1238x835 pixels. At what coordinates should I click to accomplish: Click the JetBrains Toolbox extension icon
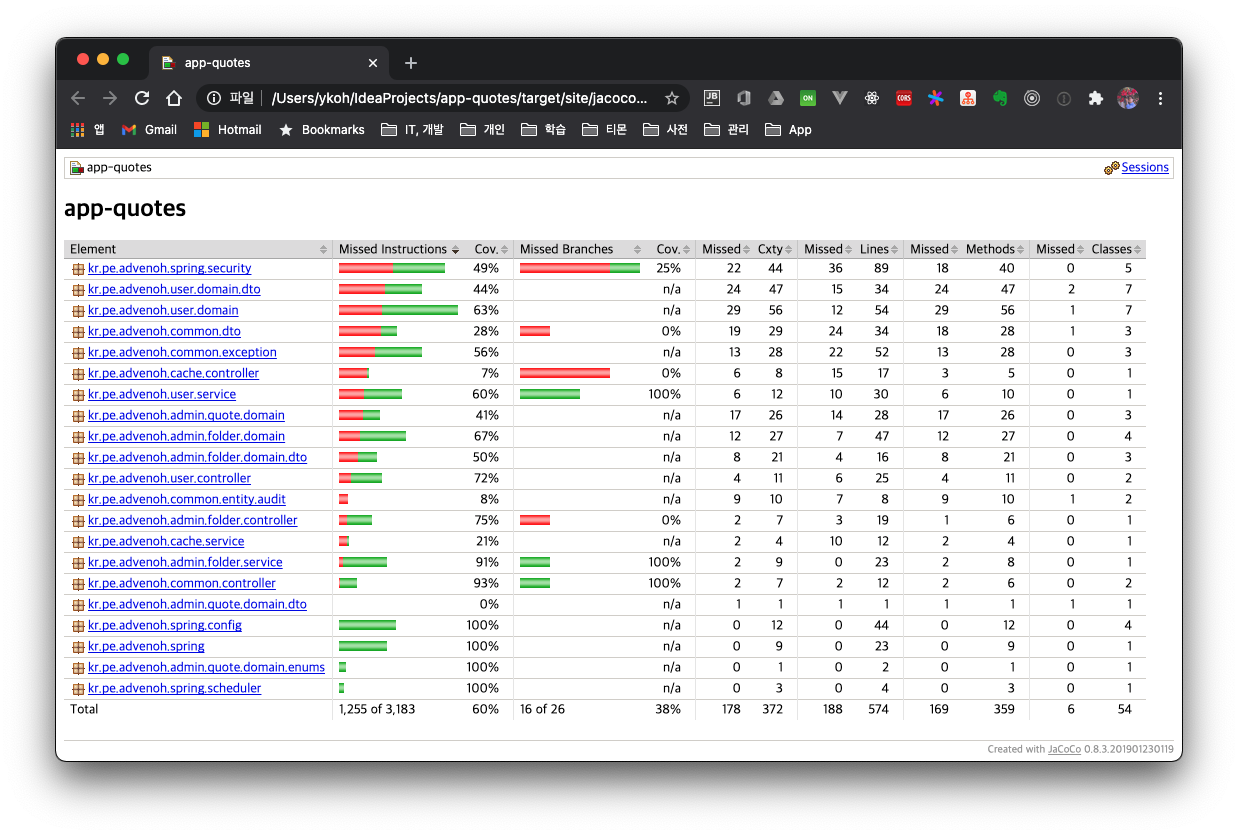[x=712, y=98]
